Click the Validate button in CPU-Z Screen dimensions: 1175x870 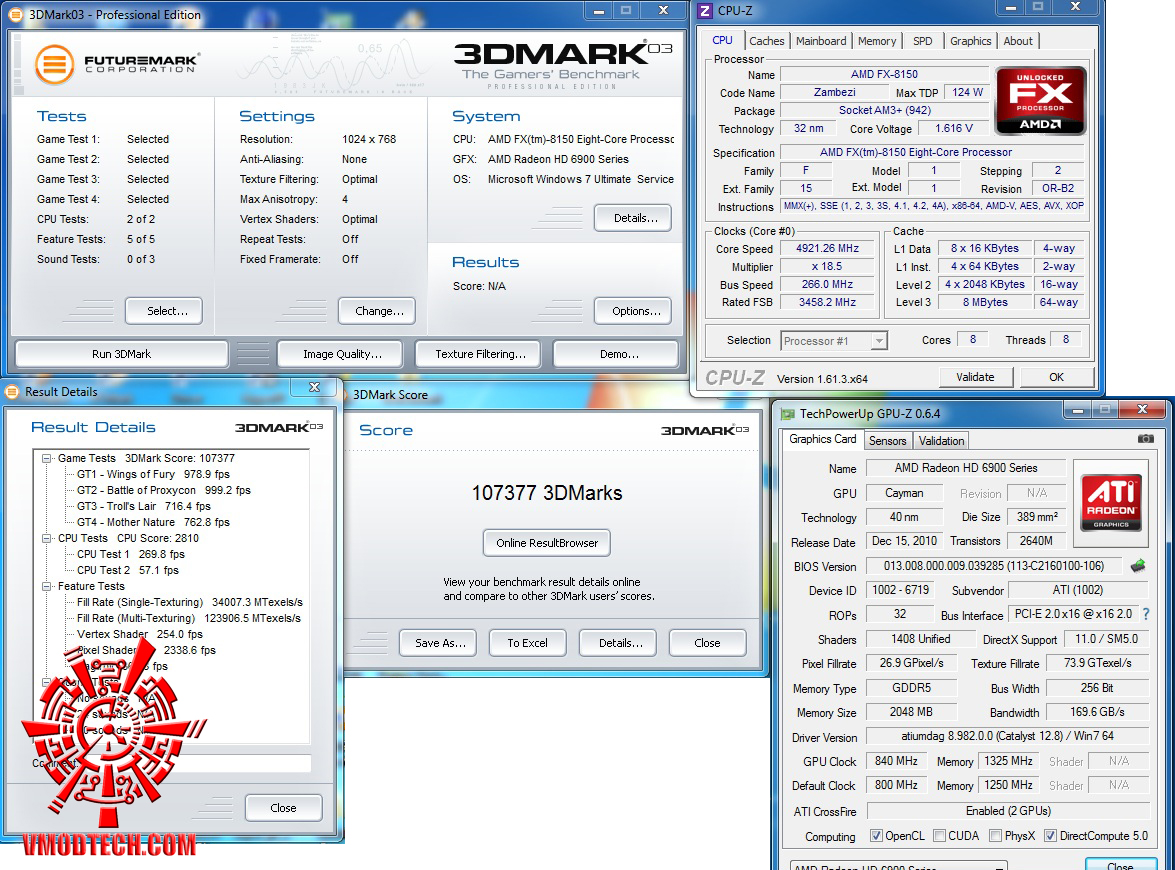[x=975, y=377]
